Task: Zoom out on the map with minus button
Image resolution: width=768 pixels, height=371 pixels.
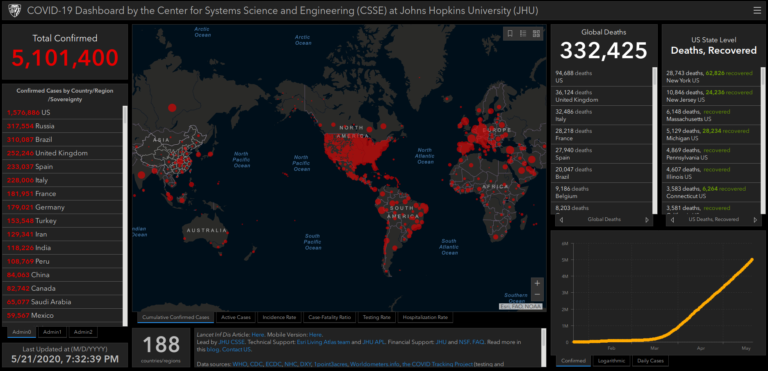Action: (x=537, y=294)
